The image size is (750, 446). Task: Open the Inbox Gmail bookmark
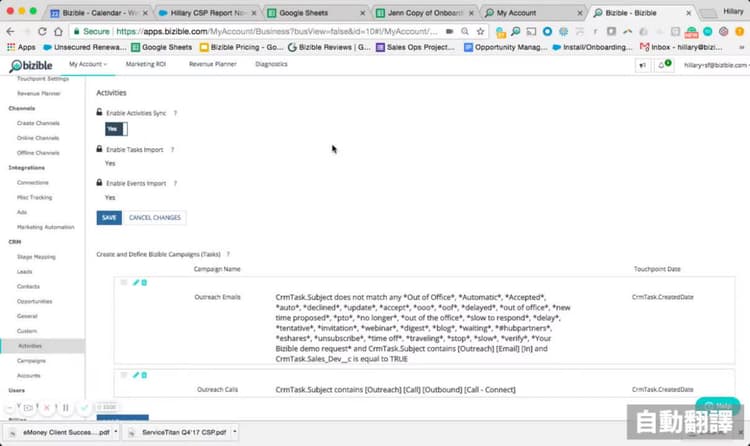coord(681,47)
